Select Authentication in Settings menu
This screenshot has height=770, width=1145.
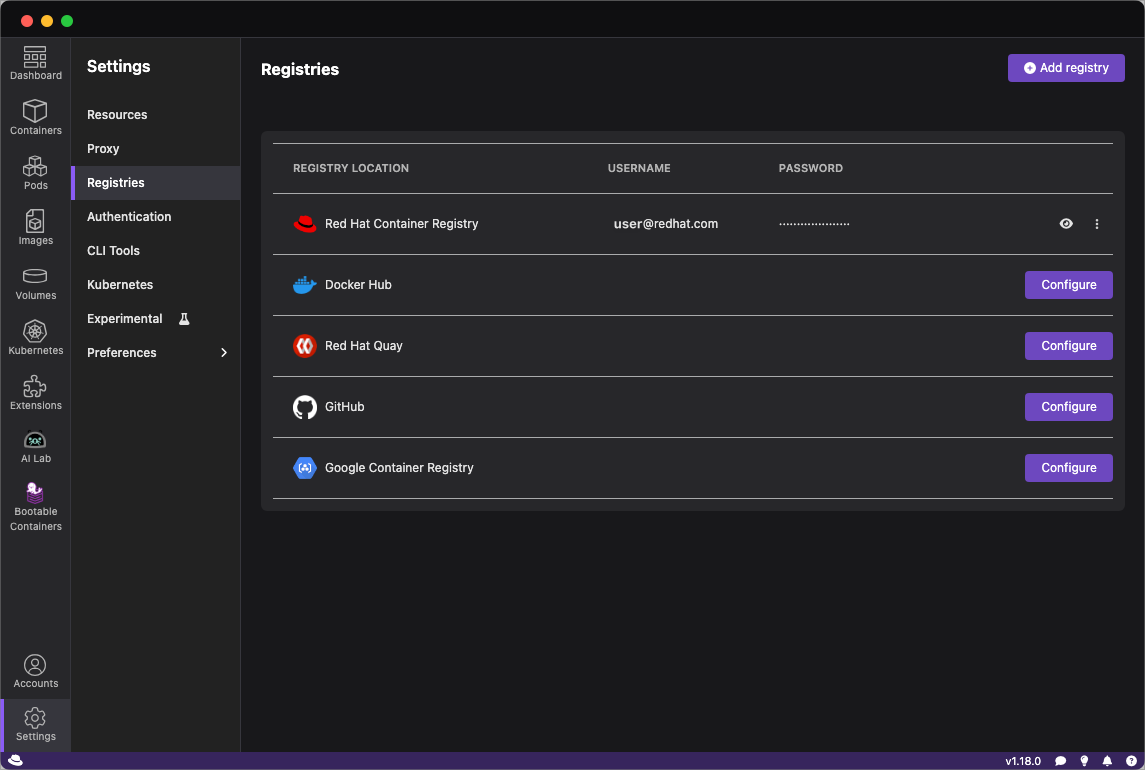pyautogui.click(x=129, y=217)
